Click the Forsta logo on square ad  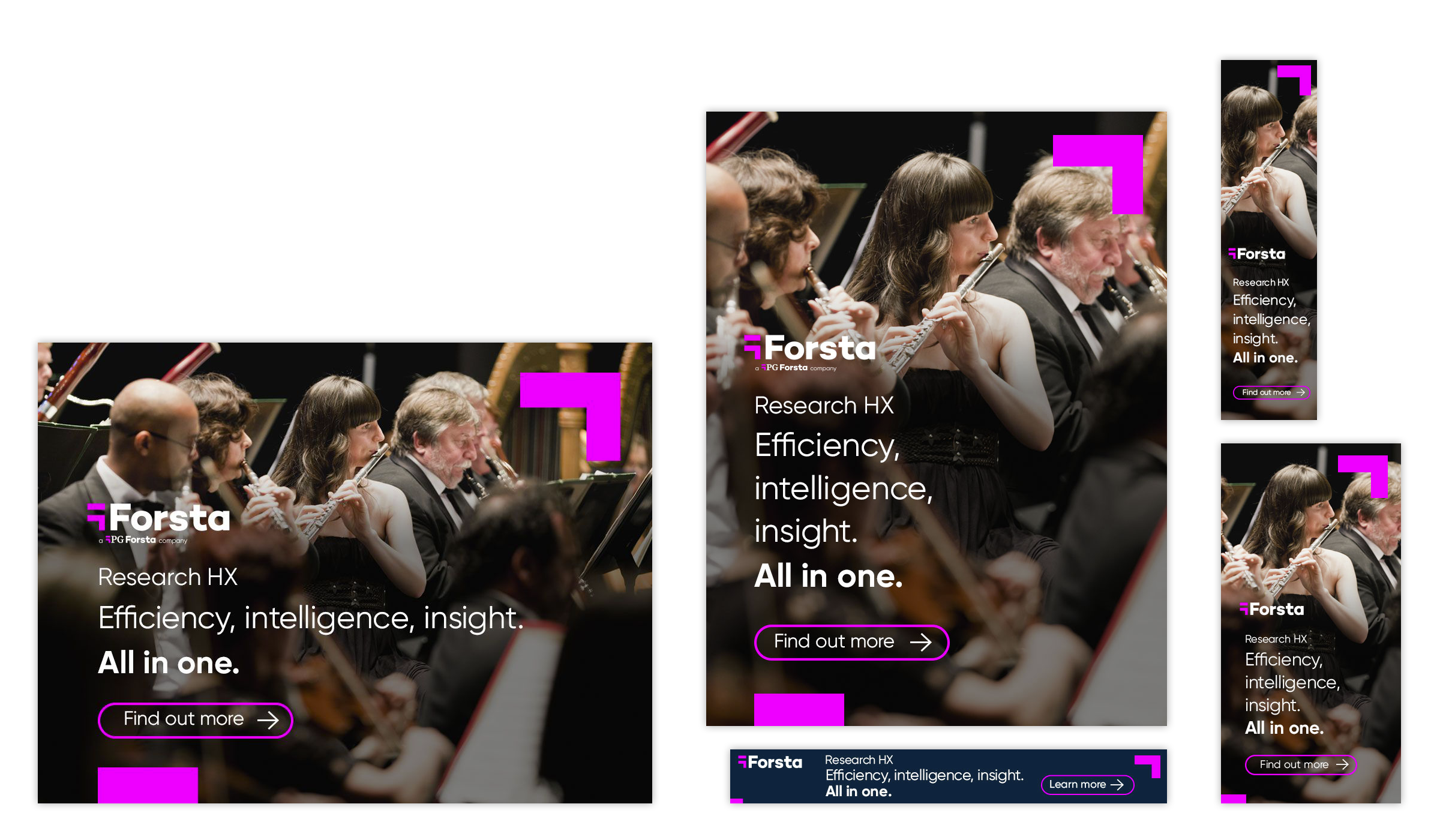pos(810,349)
